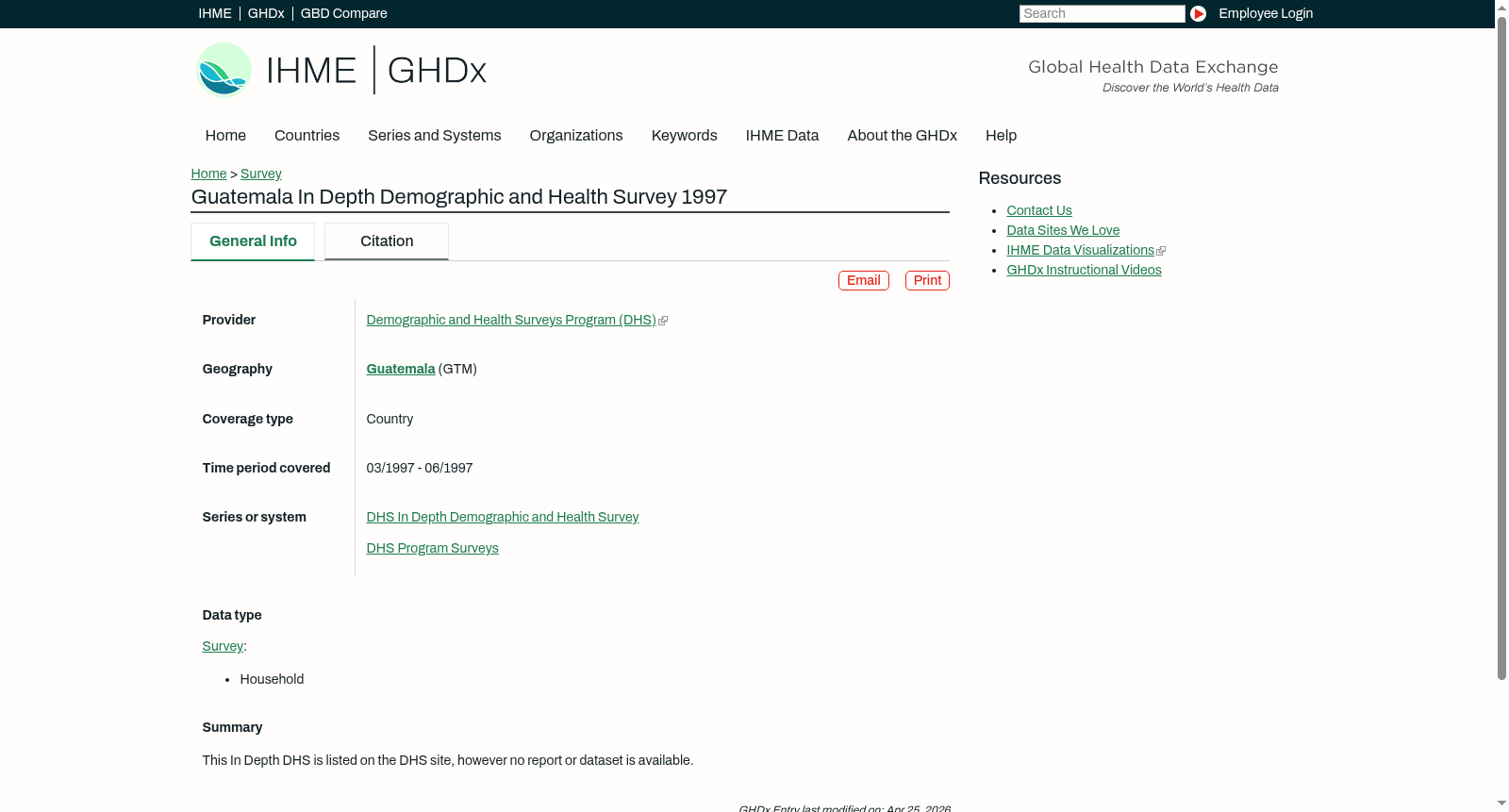Viewport: 1509px width, 812px height.
Task: Open Demographic and Health Surveys Program link
Action: tap(511, 321)
